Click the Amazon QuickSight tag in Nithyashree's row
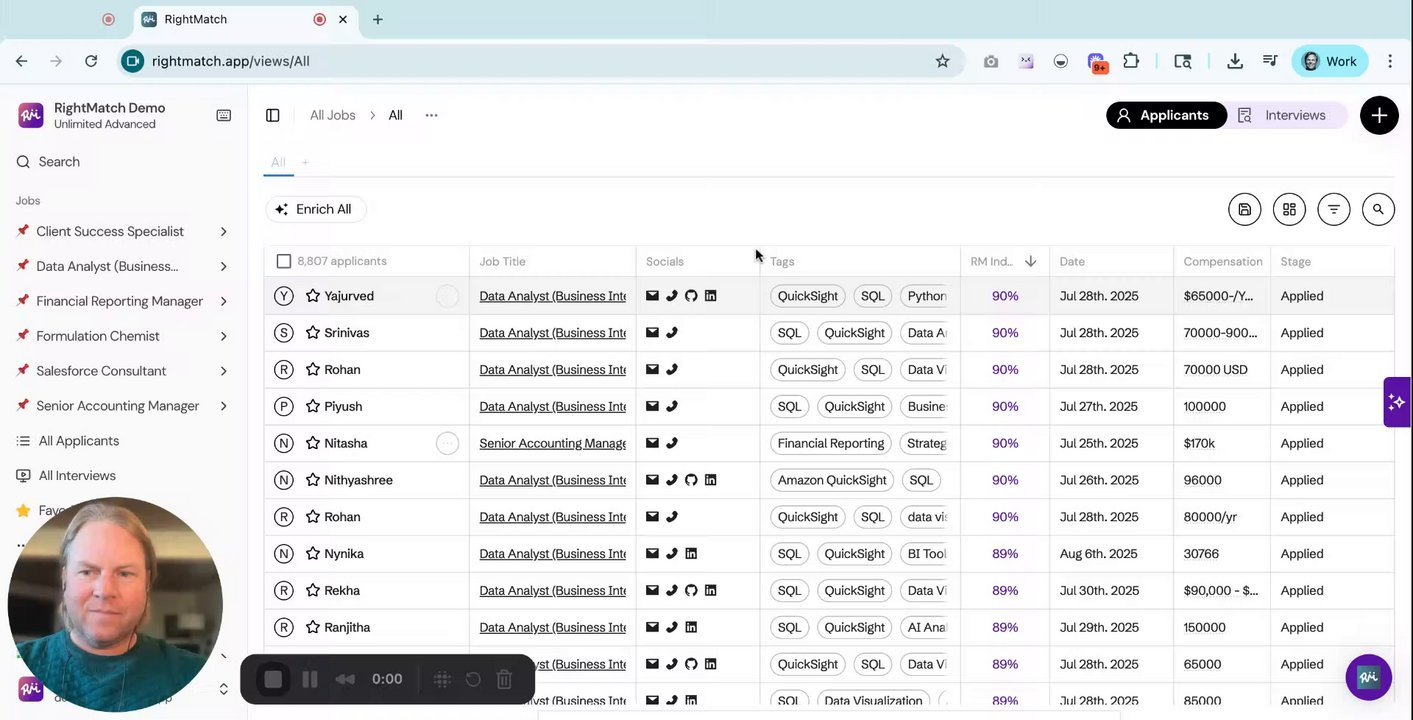 pos(832,480)
